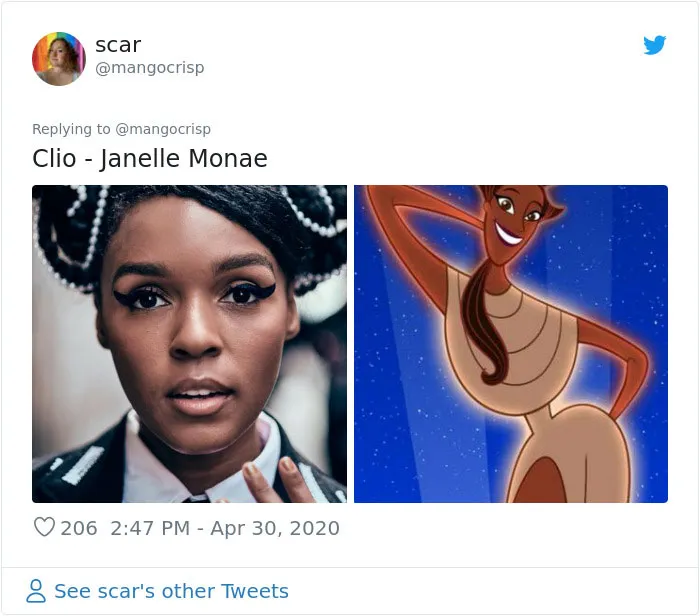Click the Twitter bird logo
The image size is (700, 616).
pos(654,45)
